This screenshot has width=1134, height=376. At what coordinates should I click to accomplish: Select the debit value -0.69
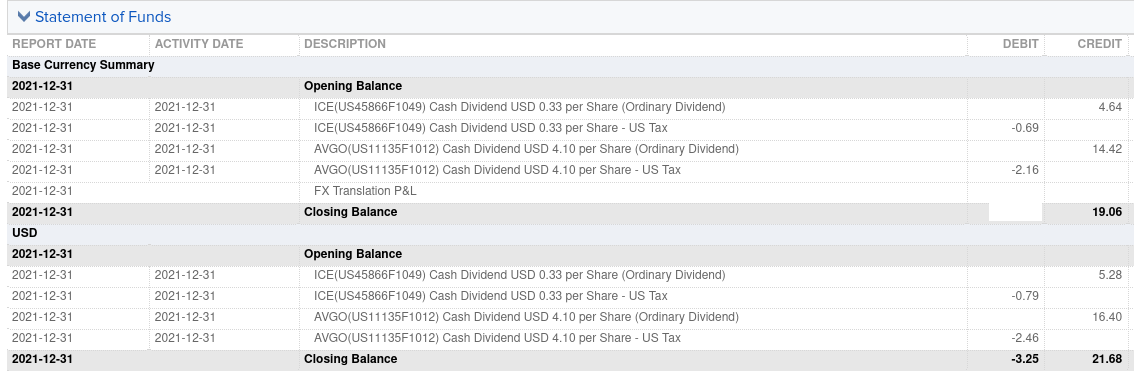click(x=1026, y=128)
